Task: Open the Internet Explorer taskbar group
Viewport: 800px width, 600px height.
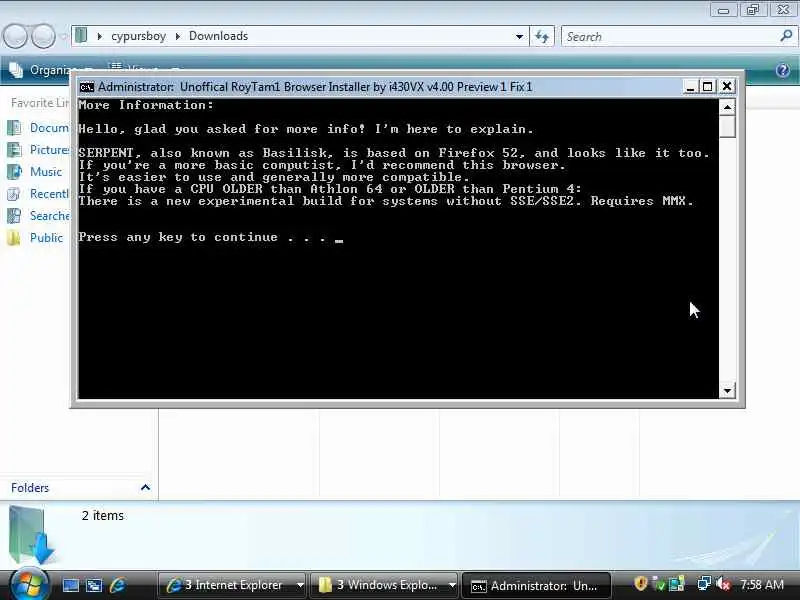Action: (226, 585)
